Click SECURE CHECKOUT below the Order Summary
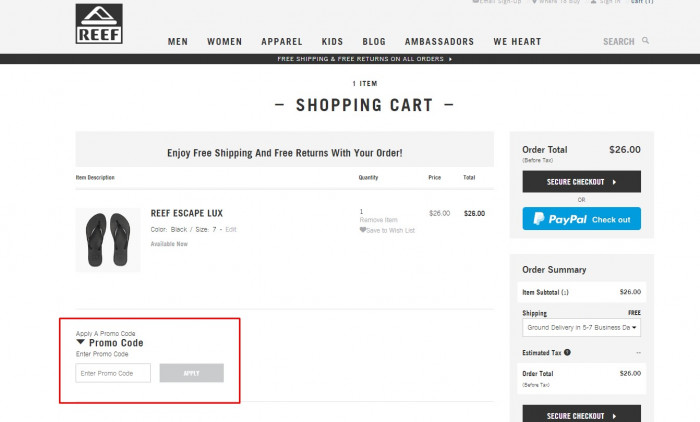The width and height of the screenshot is (700, 422). click(x=582, y=414)
